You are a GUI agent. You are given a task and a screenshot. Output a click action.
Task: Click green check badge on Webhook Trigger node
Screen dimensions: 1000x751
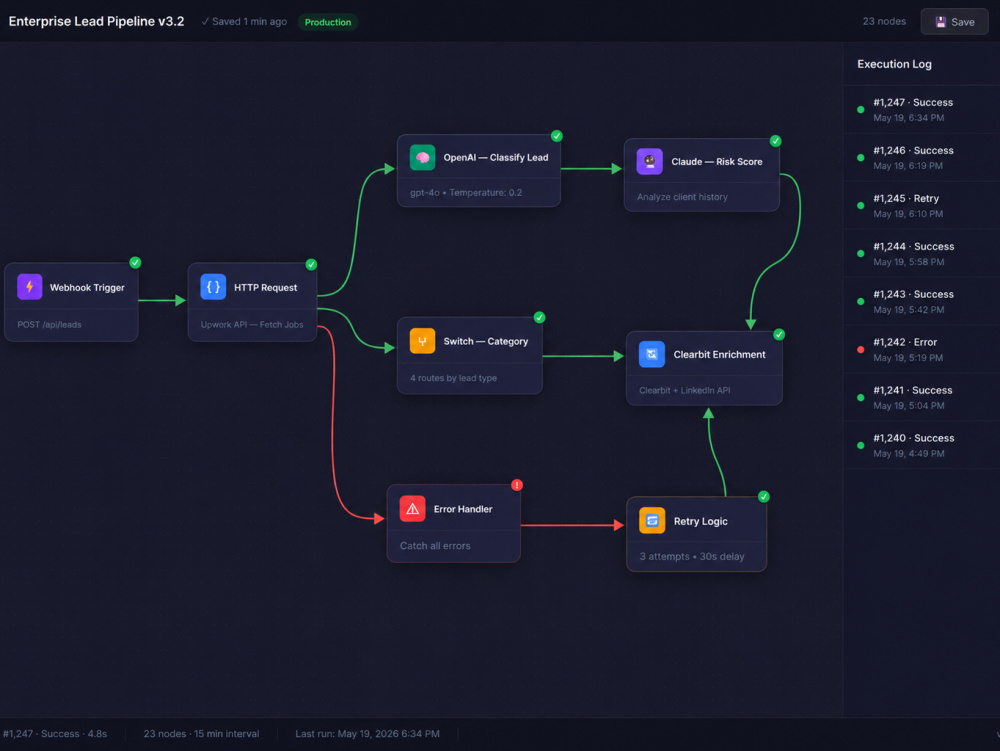coord(135,263)
